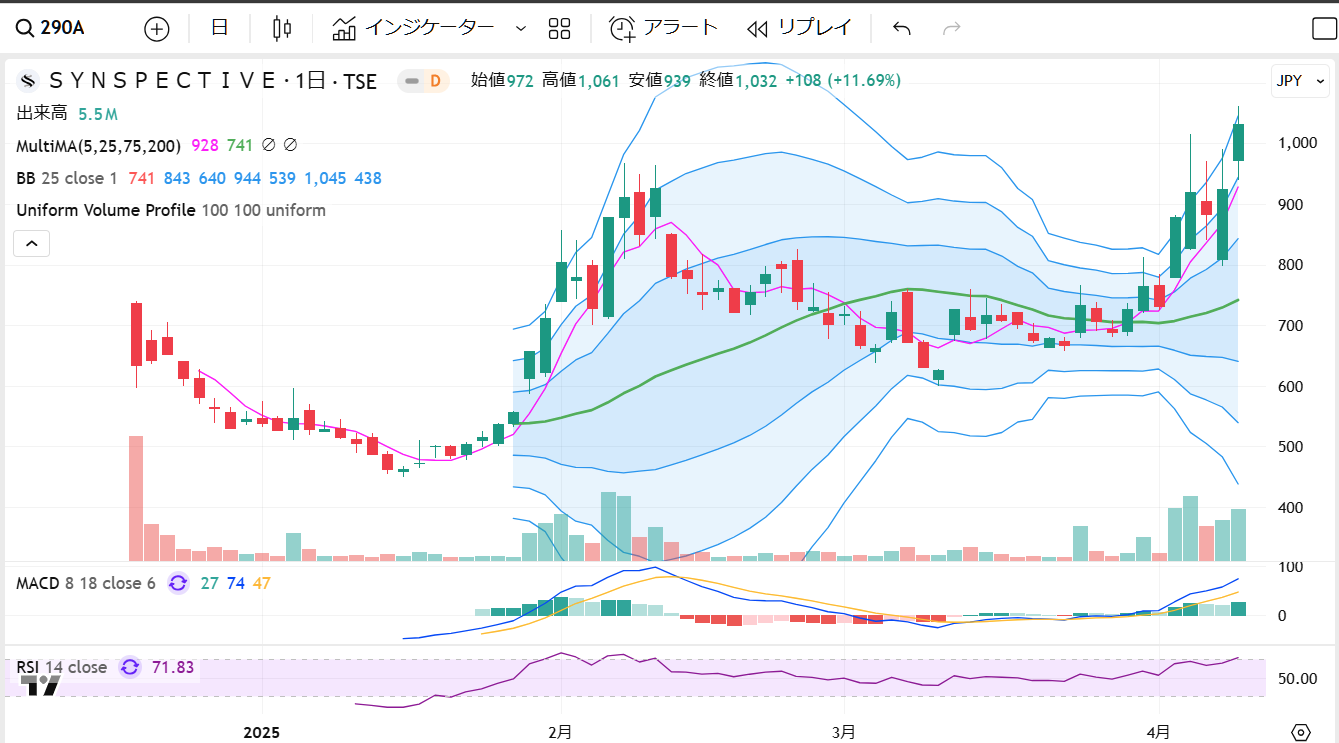Open chart settings hexagon icon at bottom right
The height and width of the screenshot is (743, 1339).
[x=1300, y=732]
